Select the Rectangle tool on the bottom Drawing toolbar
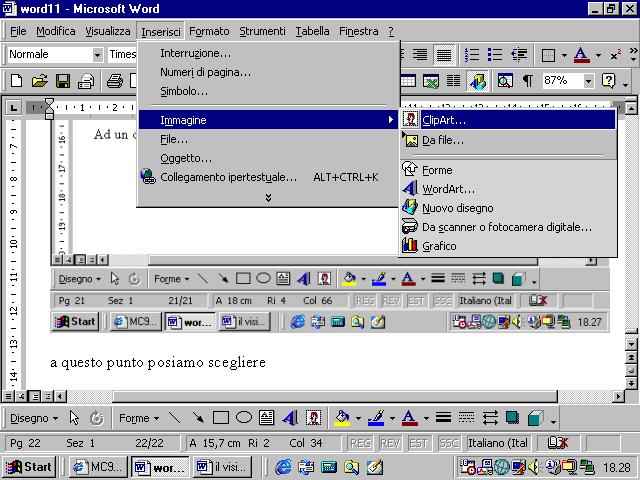 coord(221,418)
